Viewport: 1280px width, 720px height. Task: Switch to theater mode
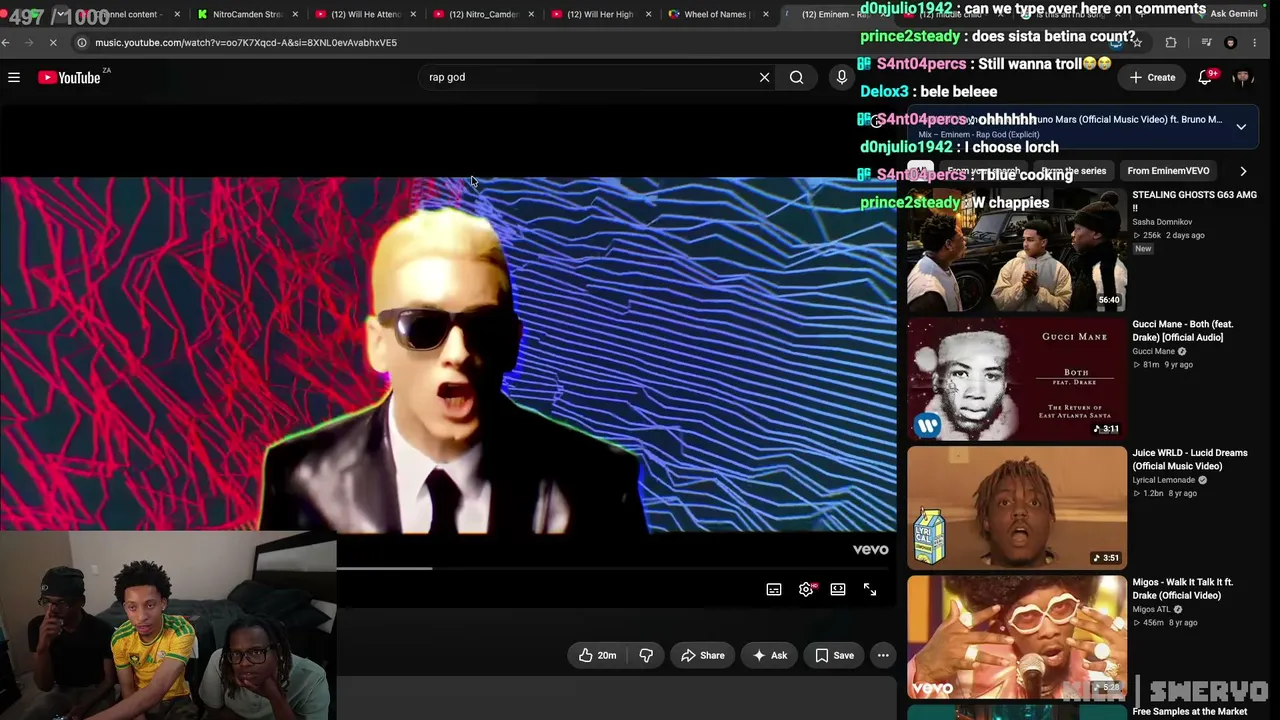[838, 590]
